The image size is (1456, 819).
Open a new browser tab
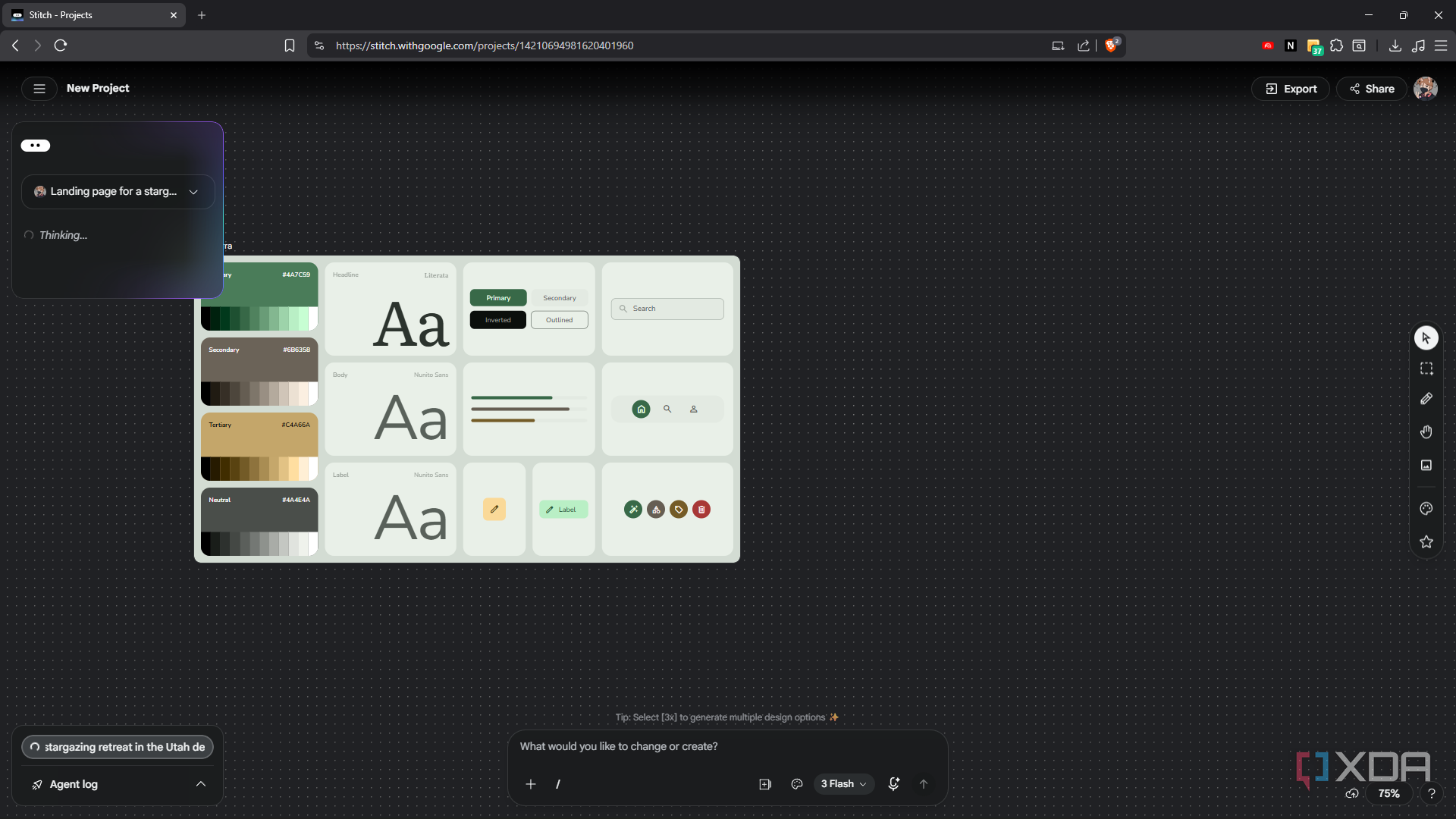pos(202,15)
